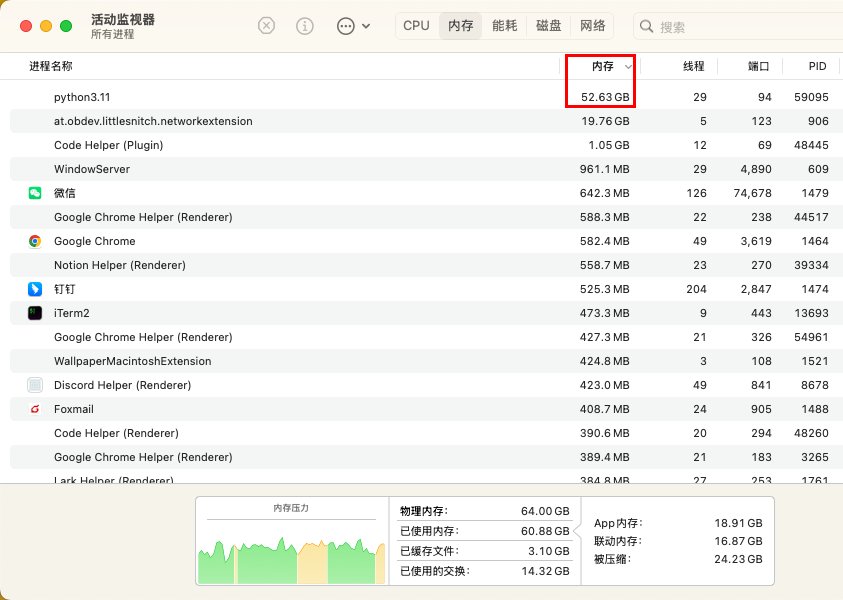Image resolution: width=843 pixels, height=600 pixels.
Task: Click the 被压缩 24.23 GB entry
Action: click(x=678, y=559)
